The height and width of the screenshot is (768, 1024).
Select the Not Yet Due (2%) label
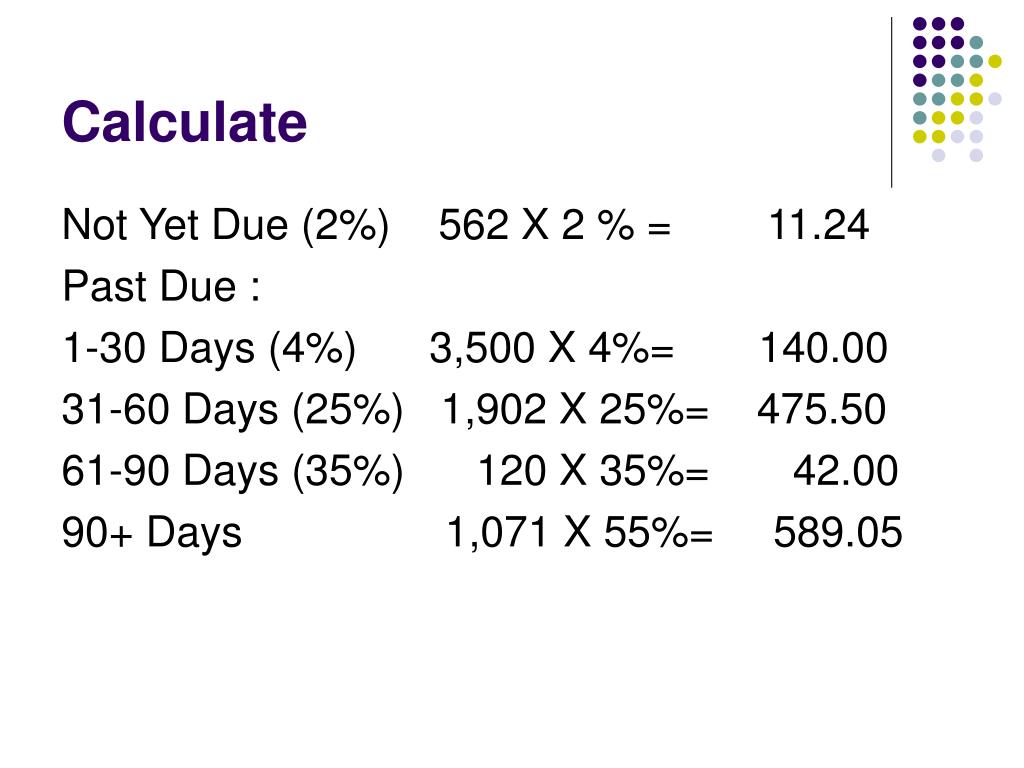(226, 226)
